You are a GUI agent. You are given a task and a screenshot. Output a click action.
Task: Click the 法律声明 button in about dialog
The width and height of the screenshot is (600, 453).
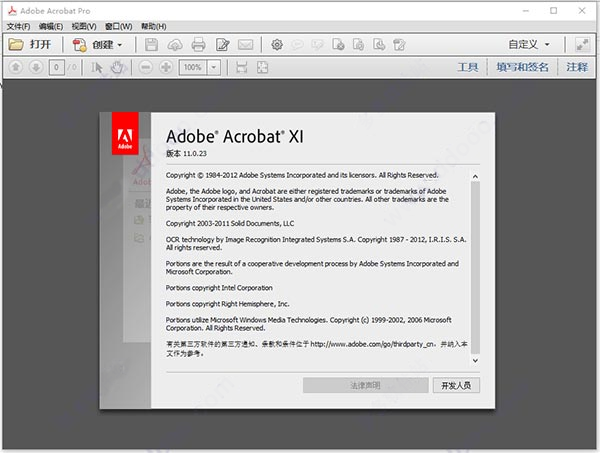click(365, 385)
